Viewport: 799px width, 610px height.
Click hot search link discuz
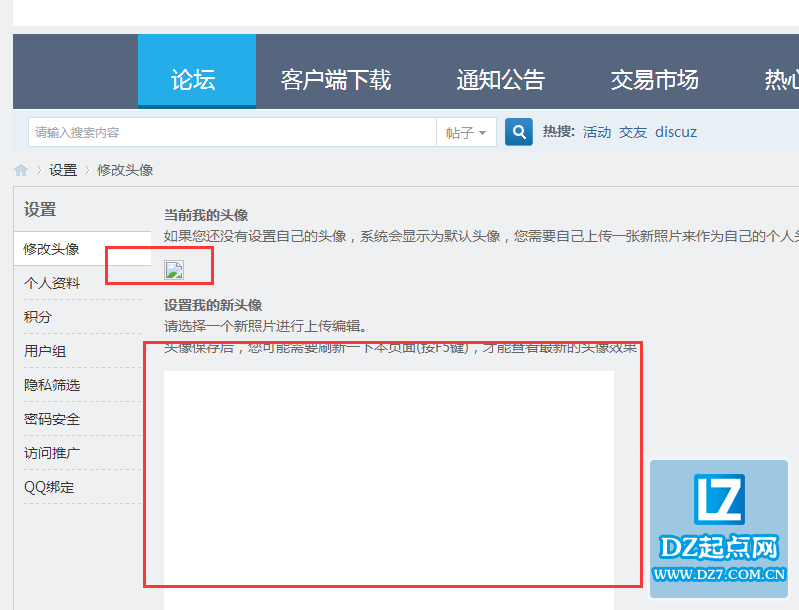[x=676, y=132]
